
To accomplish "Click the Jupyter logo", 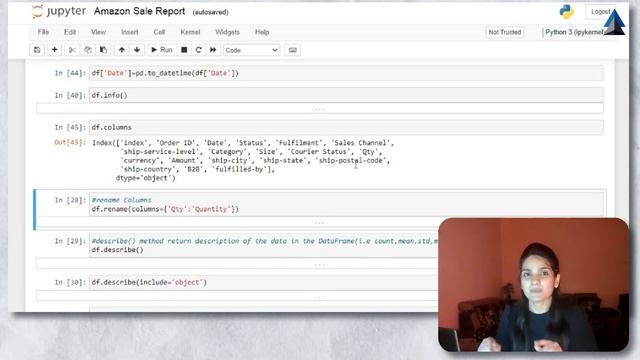I will click(x=59, y=11).
